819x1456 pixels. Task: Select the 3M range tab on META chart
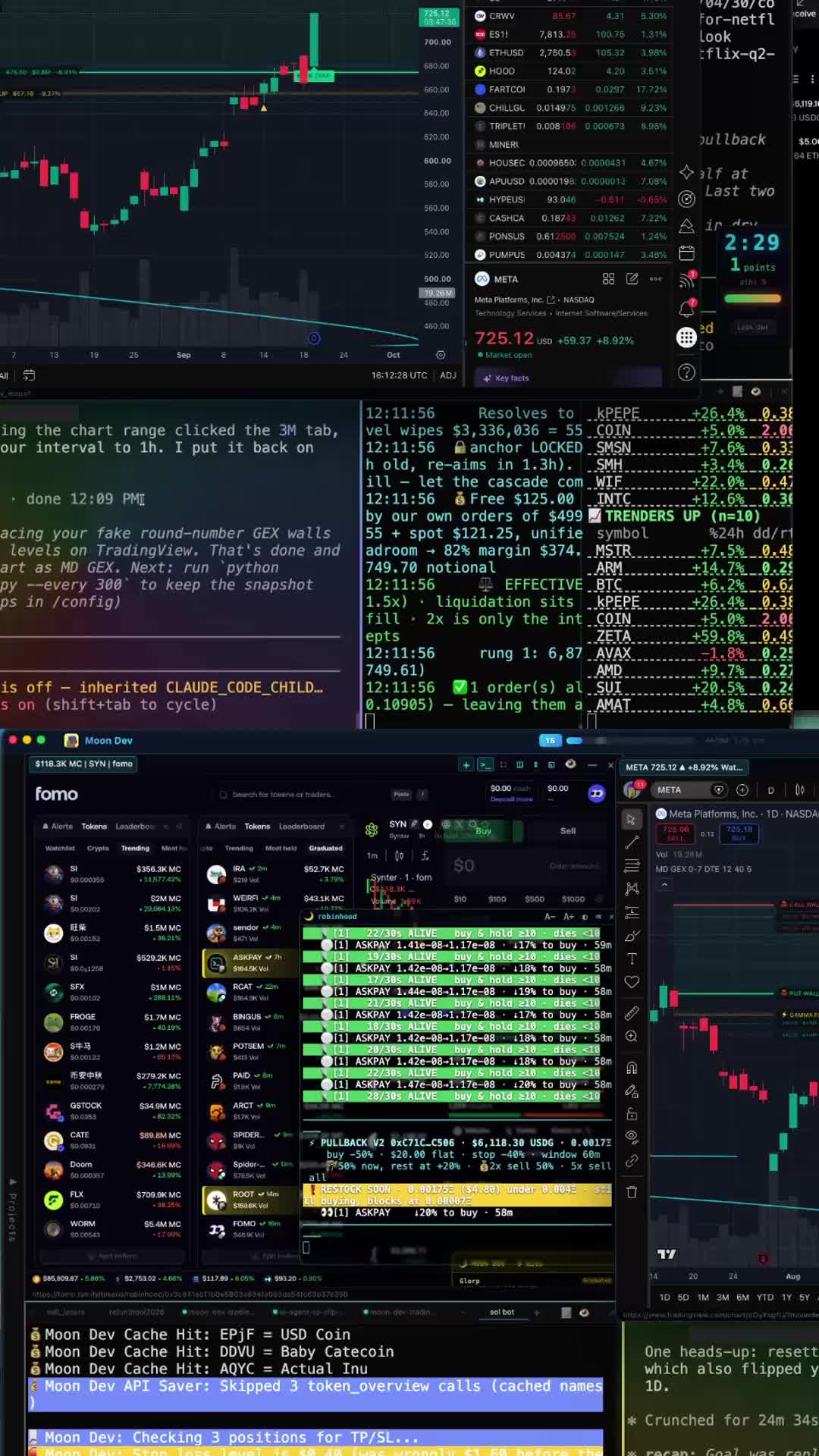723,1298
